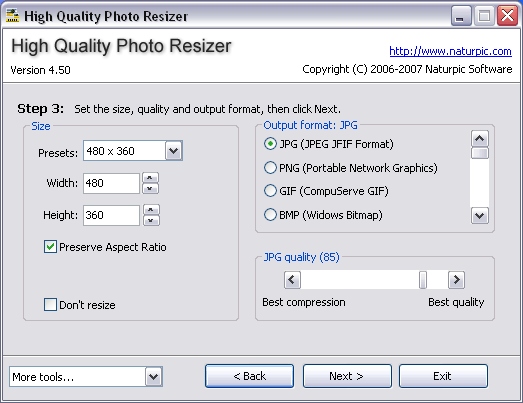
Task: Go to the next step with Next
Action: [x=347, y=376]
